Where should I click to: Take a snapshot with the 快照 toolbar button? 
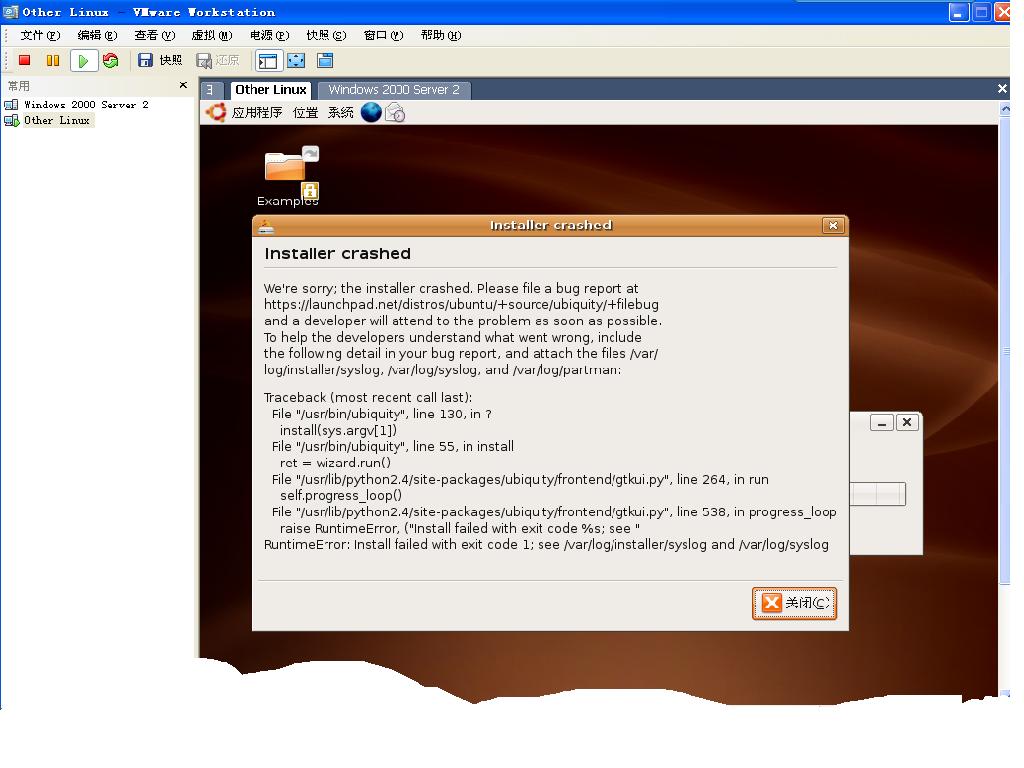[x=160, y=61]
